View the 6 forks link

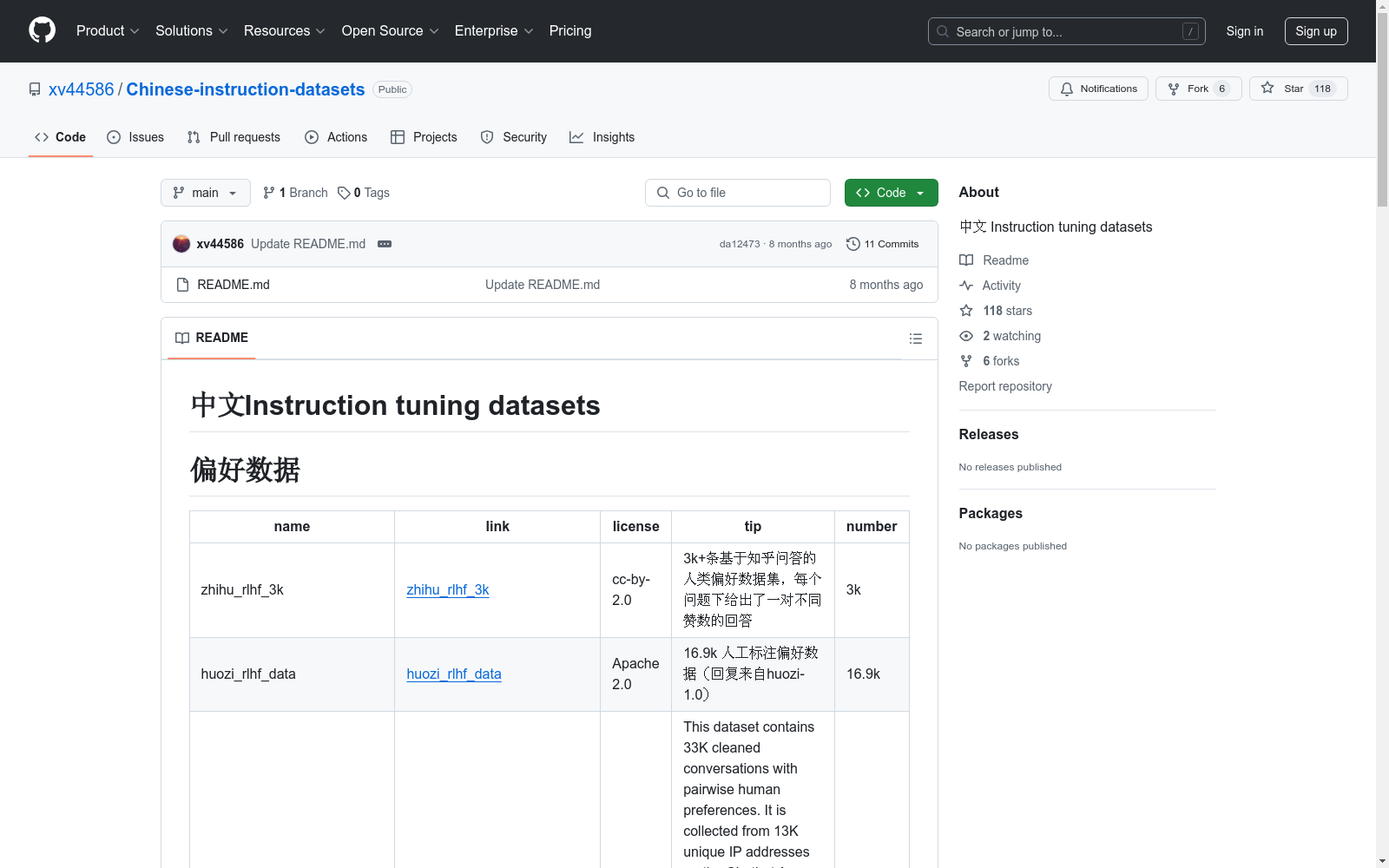click(x=990, y=361)
